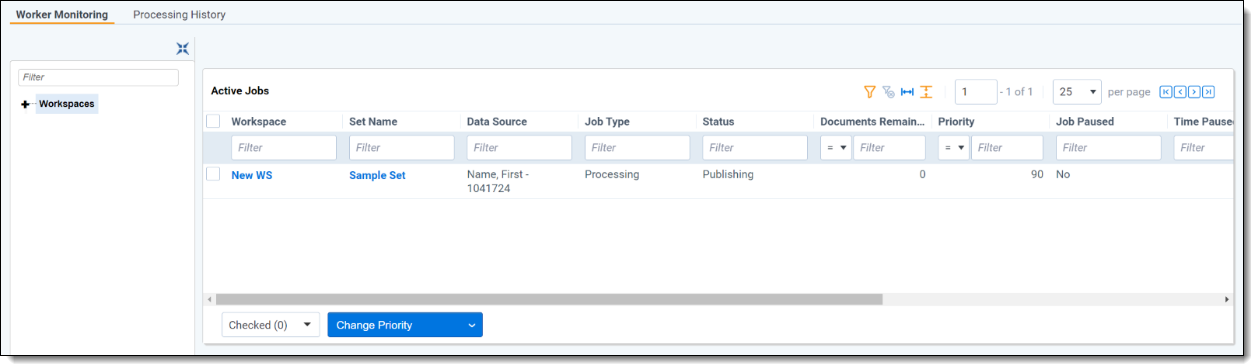The image size is (1251, 364).
Task: Sort by the Documents Remaining column header
Action: 873,122
